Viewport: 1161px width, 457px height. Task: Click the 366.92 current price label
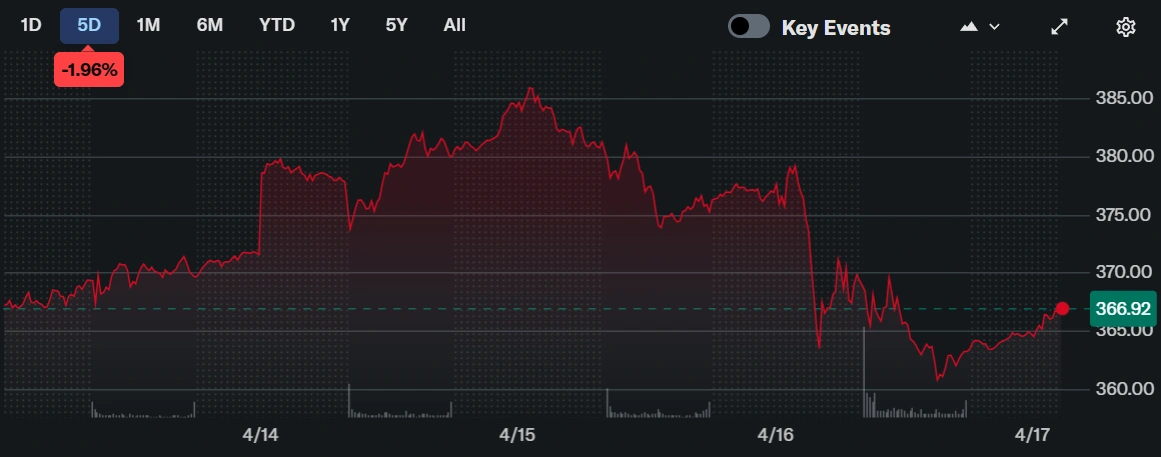[1122, 308]
